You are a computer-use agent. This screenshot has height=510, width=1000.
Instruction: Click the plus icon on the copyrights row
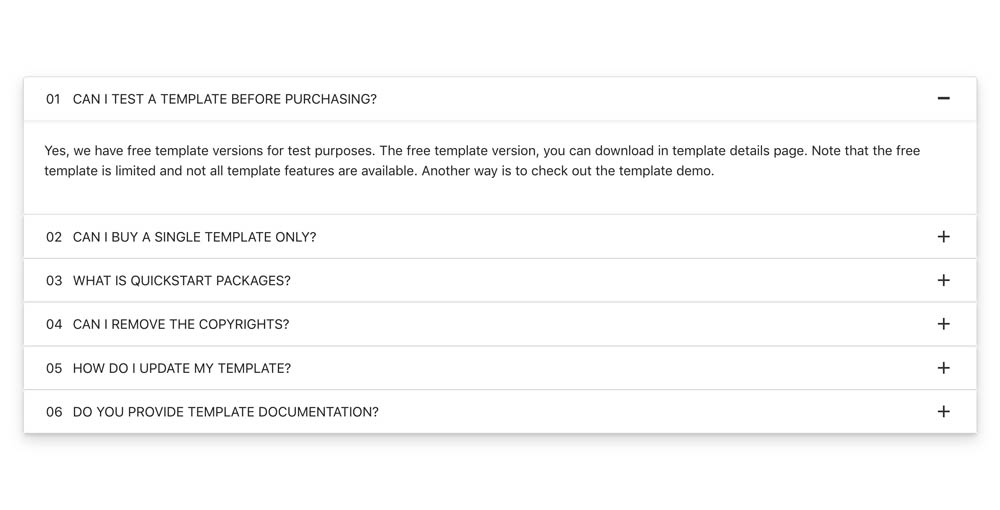(943, 324)
